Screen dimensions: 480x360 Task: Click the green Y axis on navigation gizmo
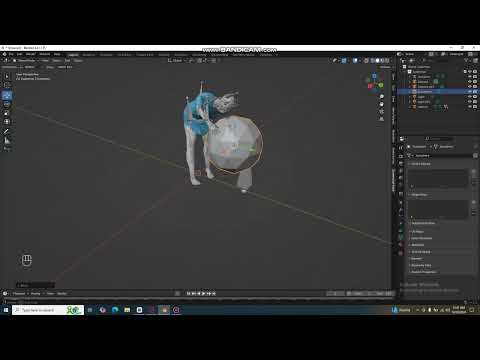click(381, 85)
